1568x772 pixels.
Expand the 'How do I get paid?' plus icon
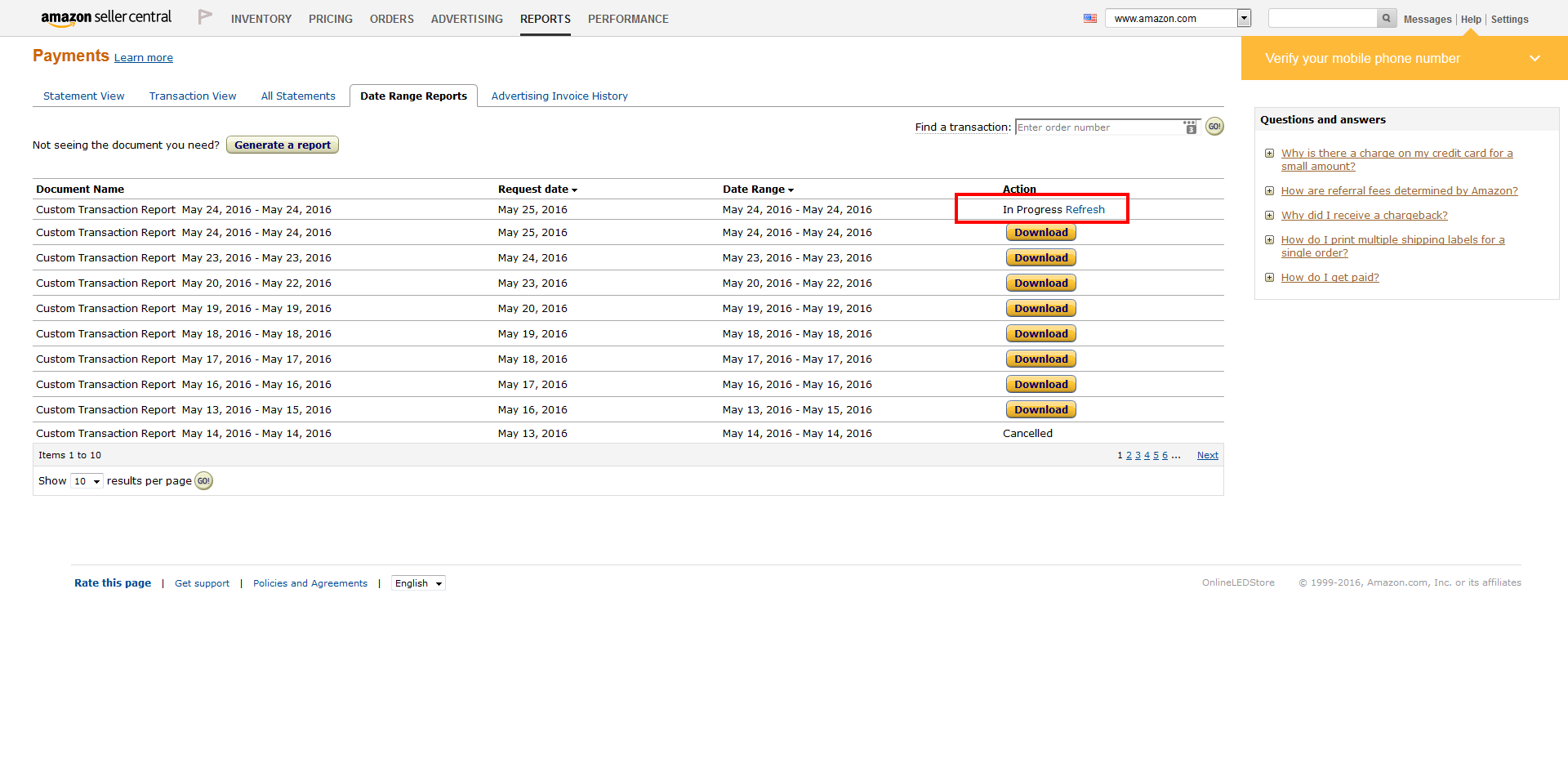point(1269,278)
